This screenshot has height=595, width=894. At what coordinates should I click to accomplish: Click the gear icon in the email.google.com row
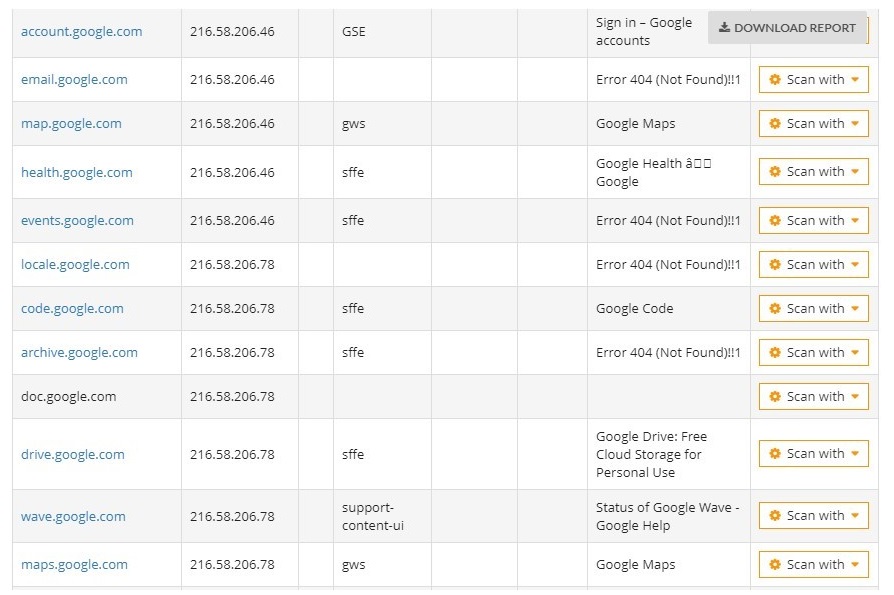point(774,79)
